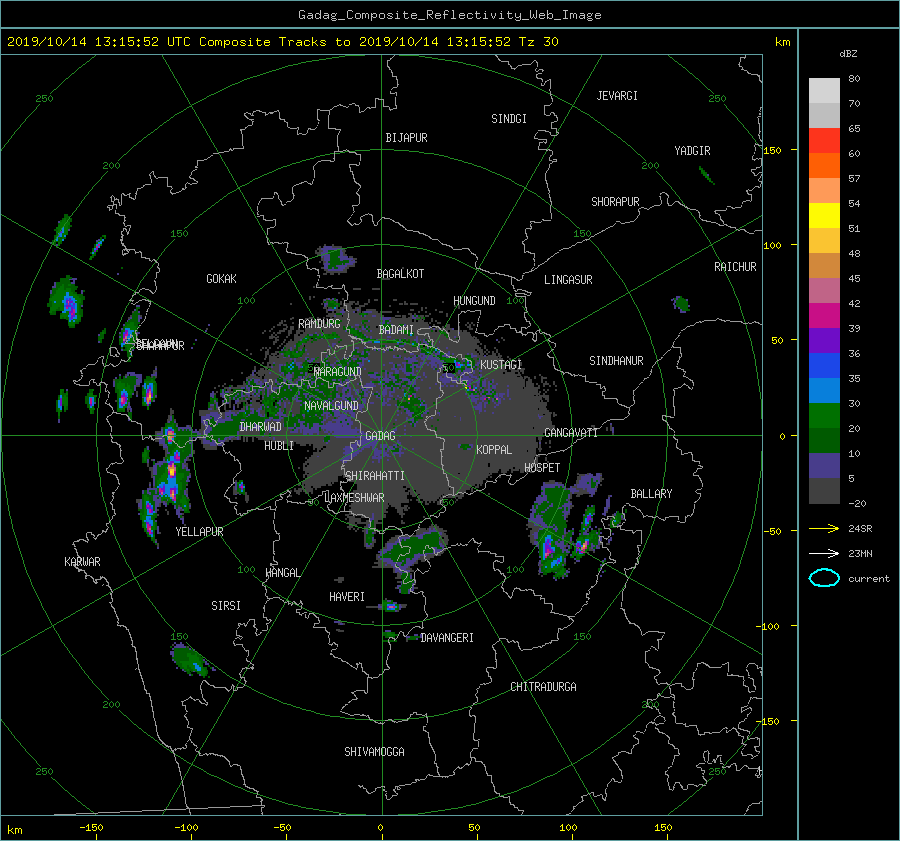Select the HUBLI label on map
This screenshot has height=841, width=900.
[x=279, y=445]
